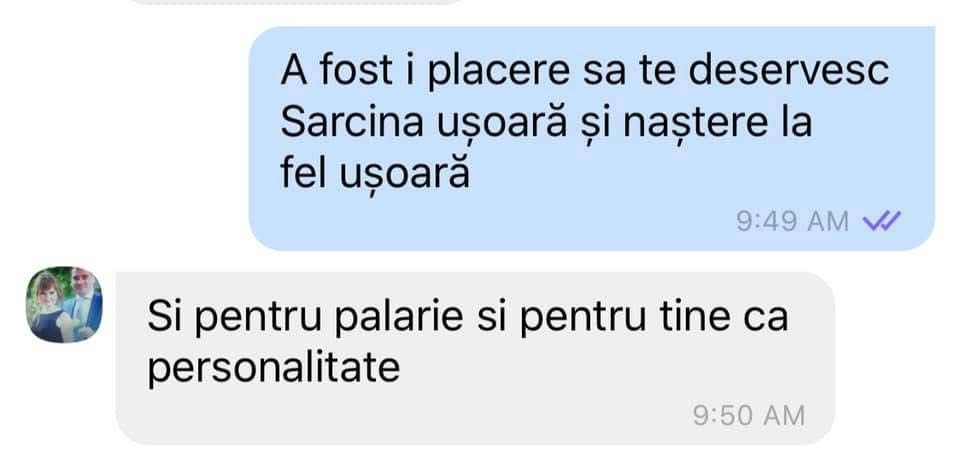
Task: Click the line starting "Sarcina ușoară și naștere"
Action: coord(546,124)
